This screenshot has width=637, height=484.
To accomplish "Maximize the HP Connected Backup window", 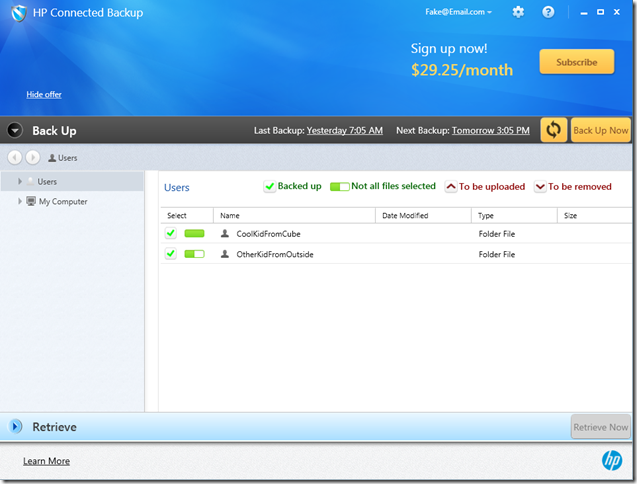I will (x=600, y=12).
